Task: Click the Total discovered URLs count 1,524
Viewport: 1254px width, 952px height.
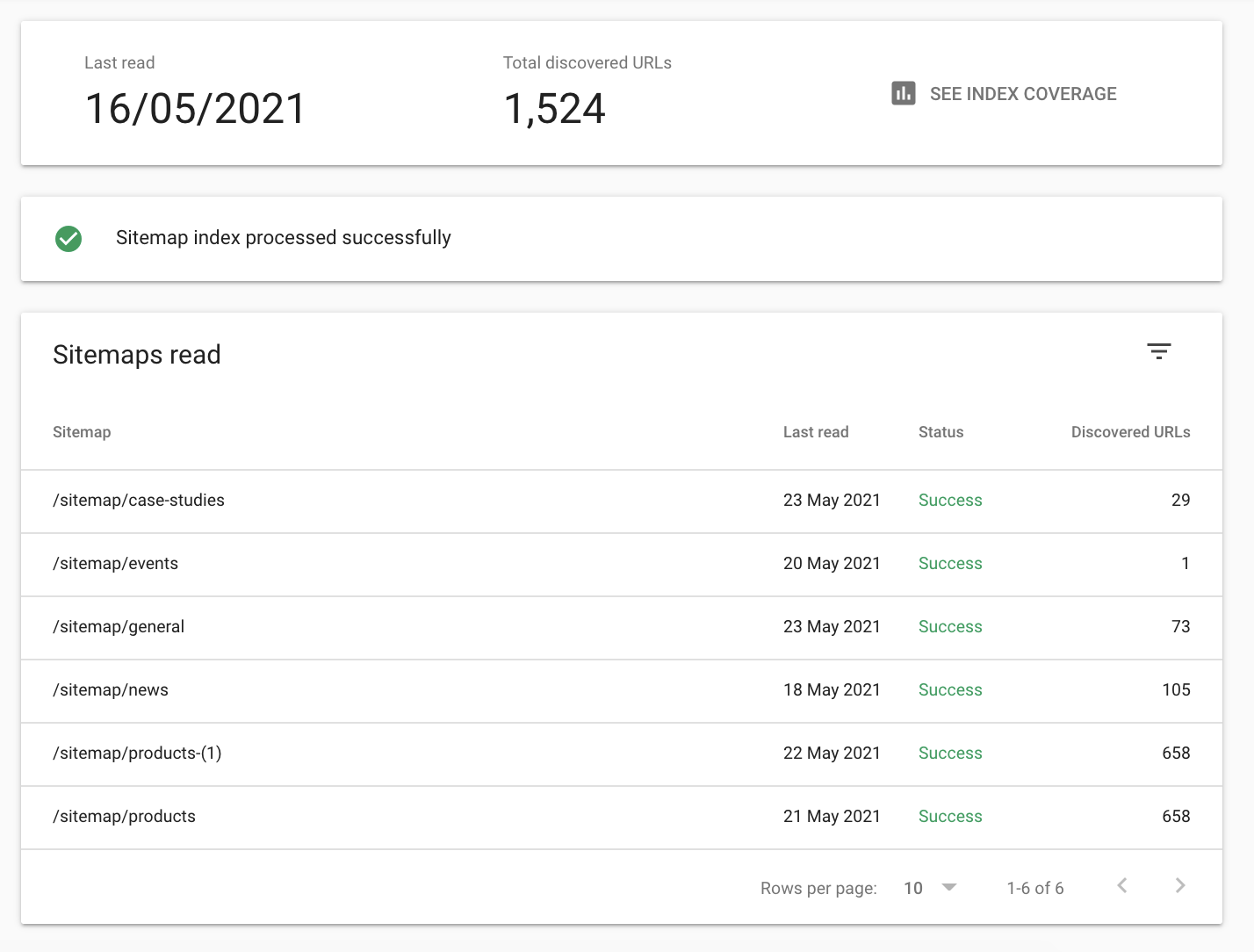Action: click(x=554, y=108)
